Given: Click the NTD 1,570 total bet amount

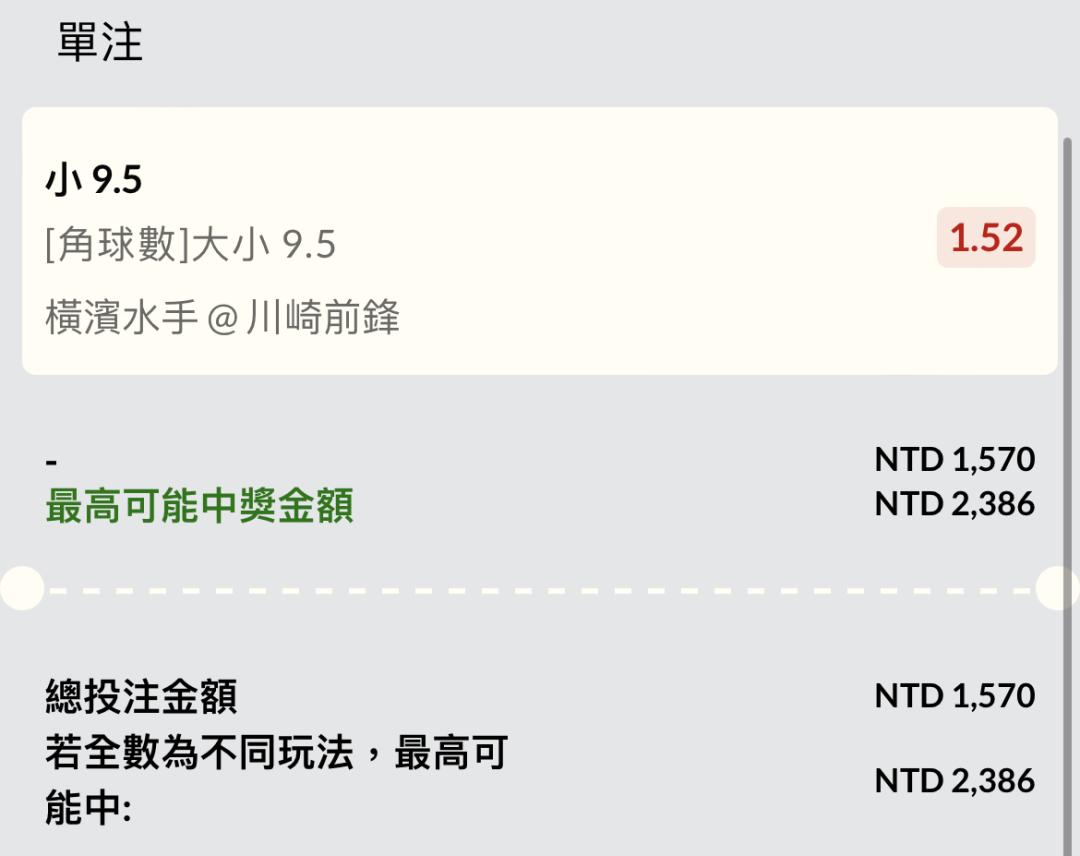Looking at the screenshot, I should coord(954,696).
